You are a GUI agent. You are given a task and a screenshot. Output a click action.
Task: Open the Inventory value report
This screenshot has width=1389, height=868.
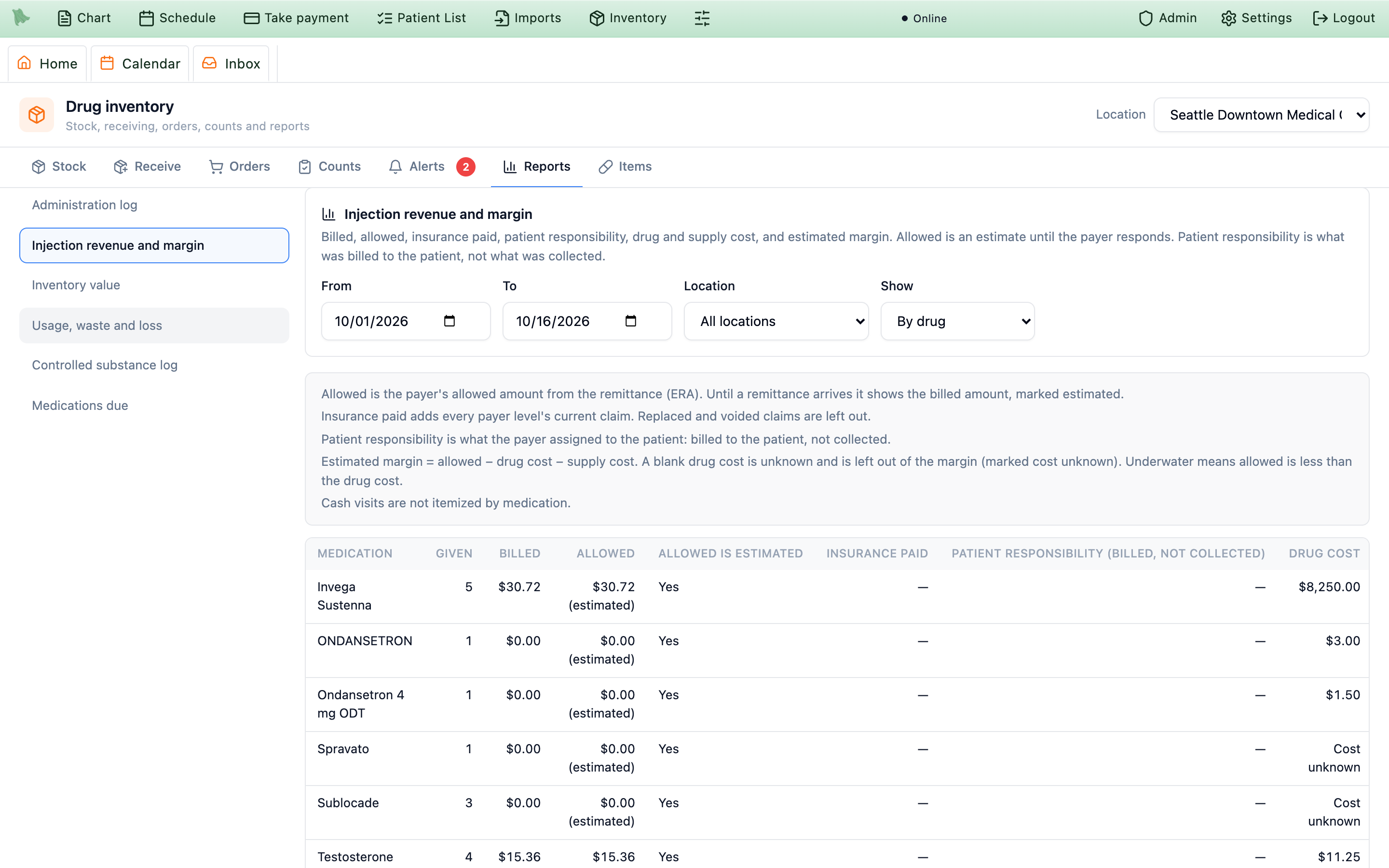154,285
